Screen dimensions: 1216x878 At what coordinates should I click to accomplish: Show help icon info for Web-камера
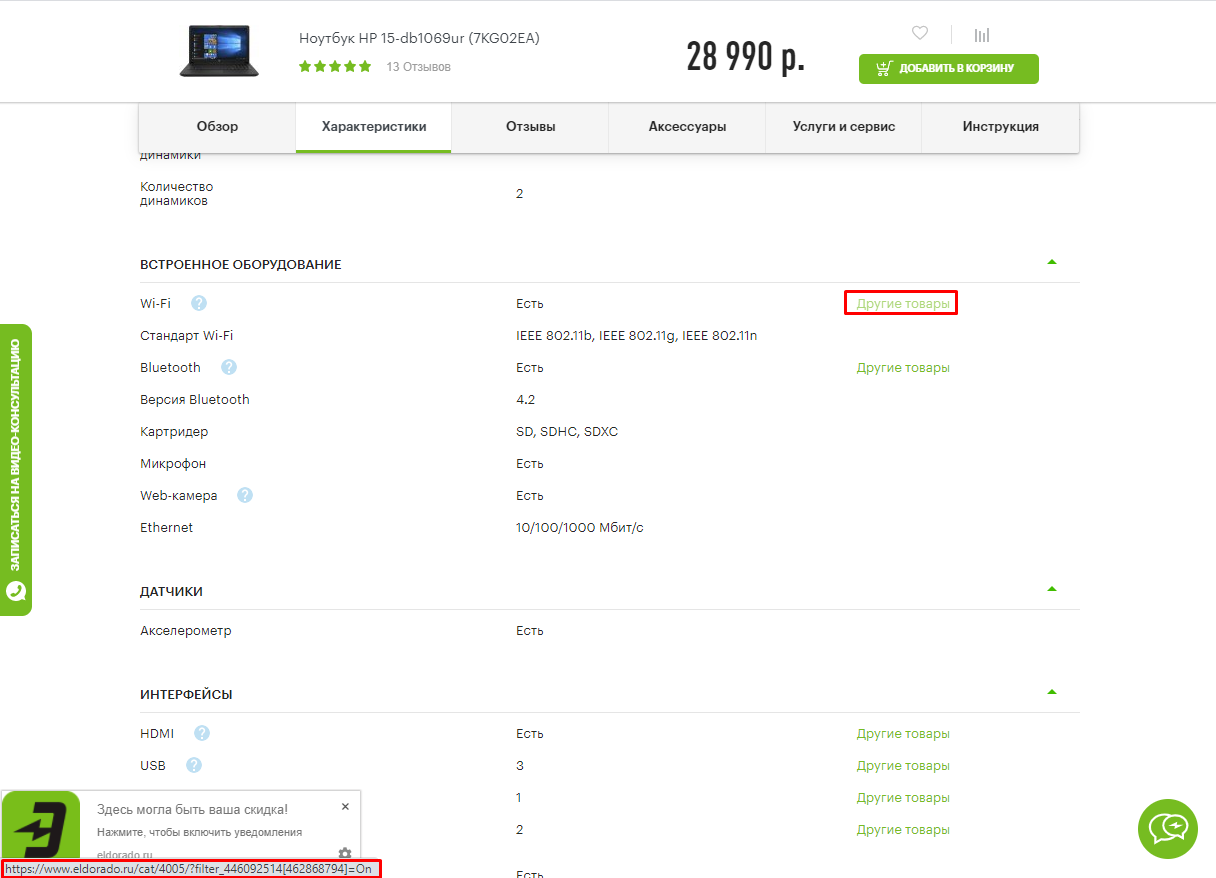tap(245, 495)
